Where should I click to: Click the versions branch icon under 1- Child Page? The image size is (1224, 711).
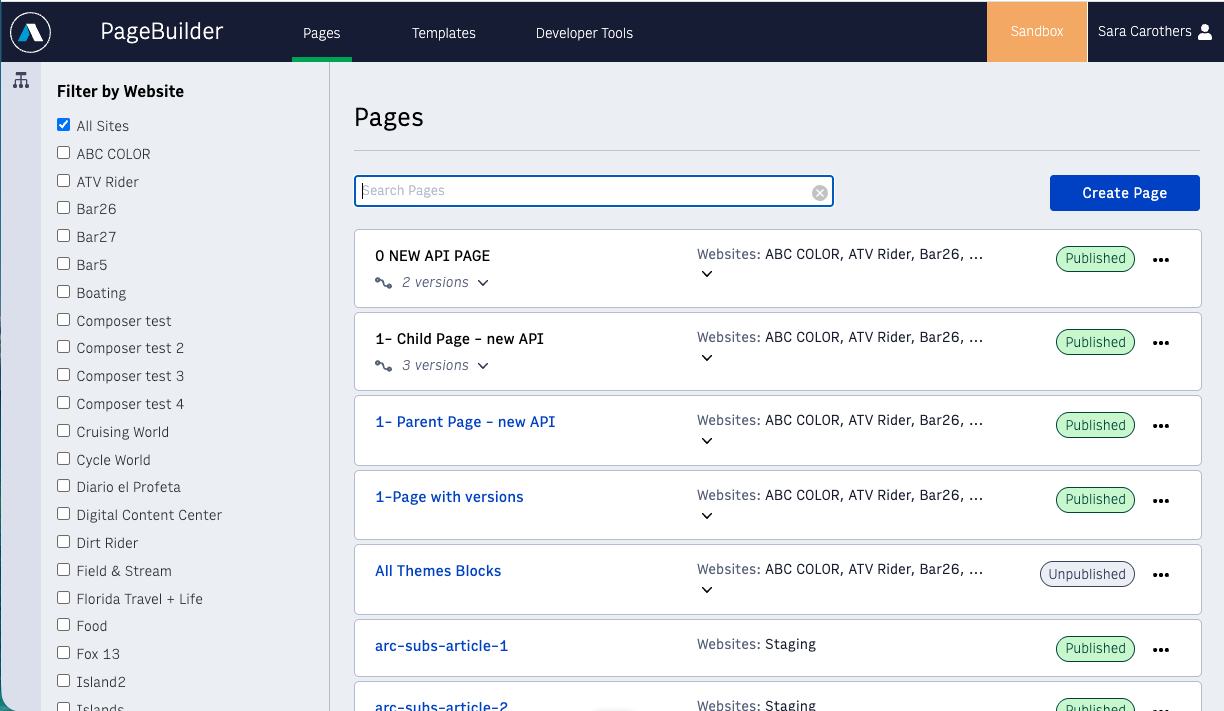[x=383, y=366]
